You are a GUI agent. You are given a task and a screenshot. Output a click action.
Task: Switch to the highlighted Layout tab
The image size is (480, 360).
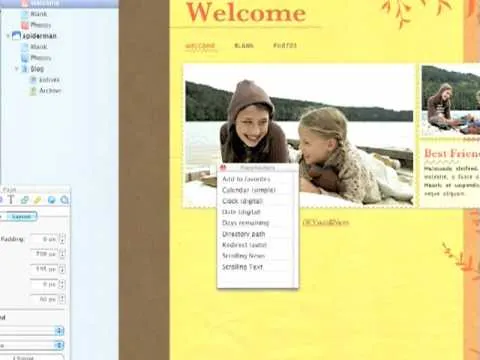(x=22, y=217)
